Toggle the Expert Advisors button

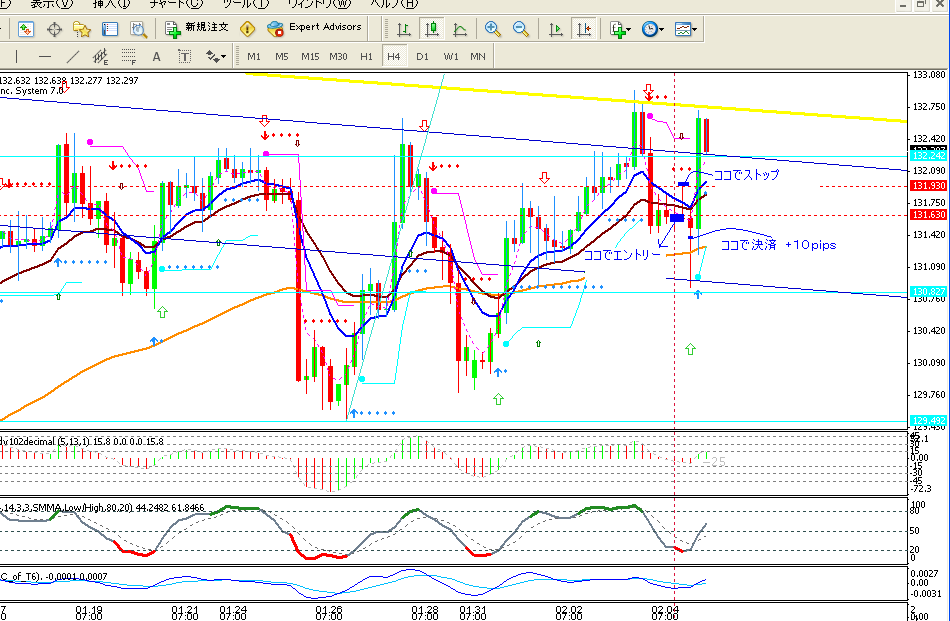click(315, 28)
